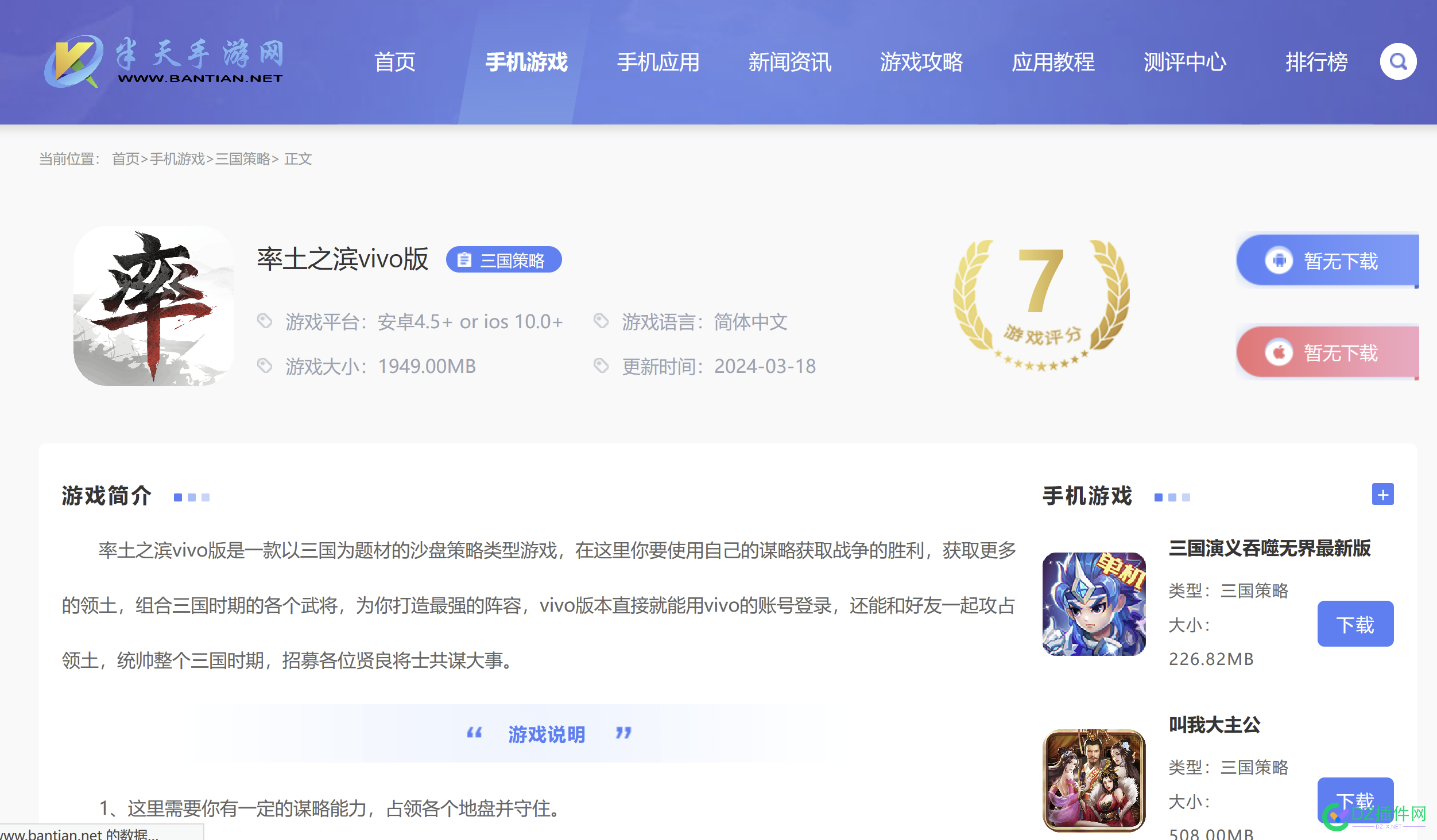The height and width of the screenshot is (840, 1437).
Task: Open the search magnifier icon
Action: point(1398,61)
